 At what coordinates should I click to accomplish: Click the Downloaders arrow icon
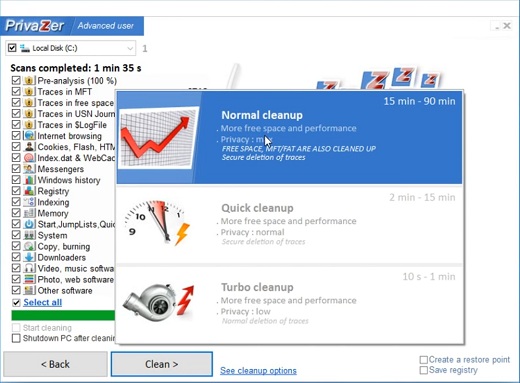(x=29, y=257)
